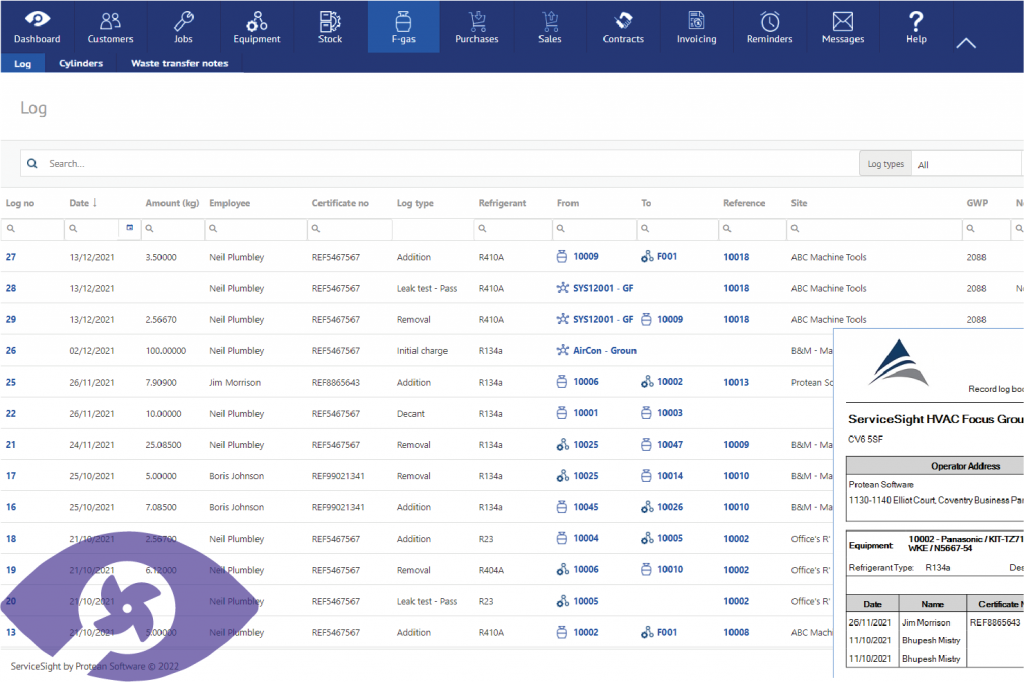
Task: Click the Refrigerant filter field
Action: tap(512, 229)
